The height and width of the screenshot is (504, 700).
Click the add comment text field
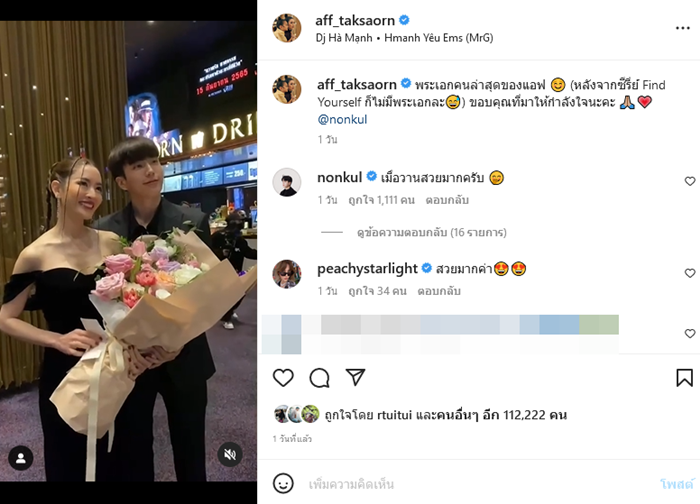pos(478,484)
